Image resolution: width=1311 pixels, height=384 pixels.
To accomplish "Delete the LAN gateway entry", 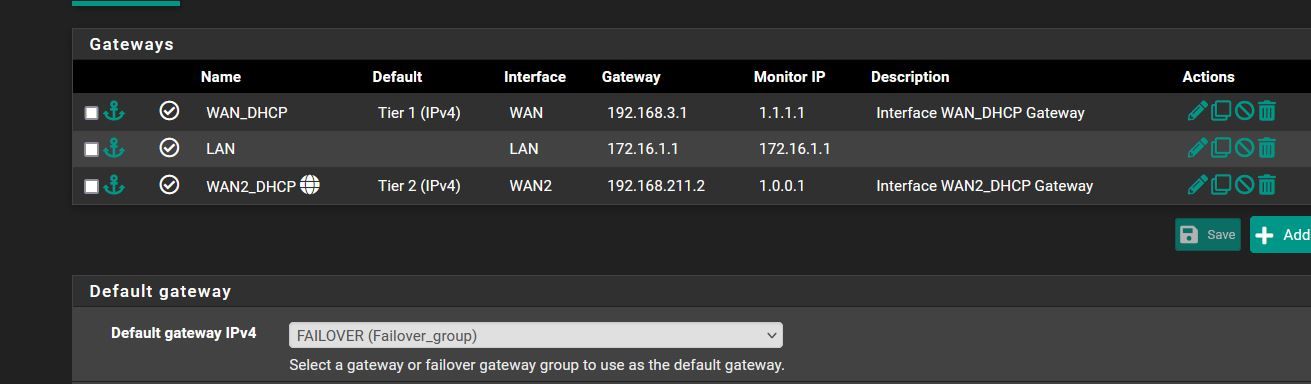I will [x=1267, y=148].
